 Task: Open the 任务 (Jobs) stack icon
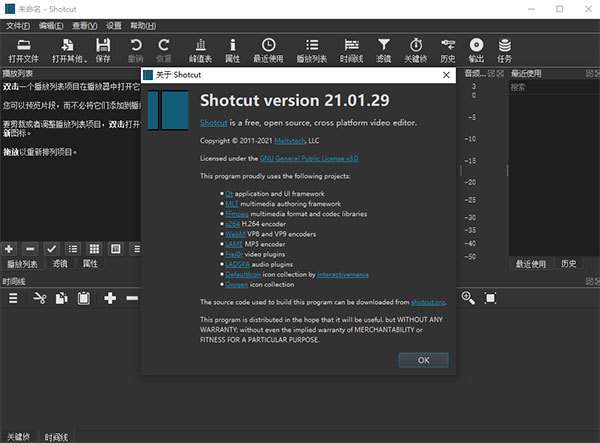click(x=504, y=50)
